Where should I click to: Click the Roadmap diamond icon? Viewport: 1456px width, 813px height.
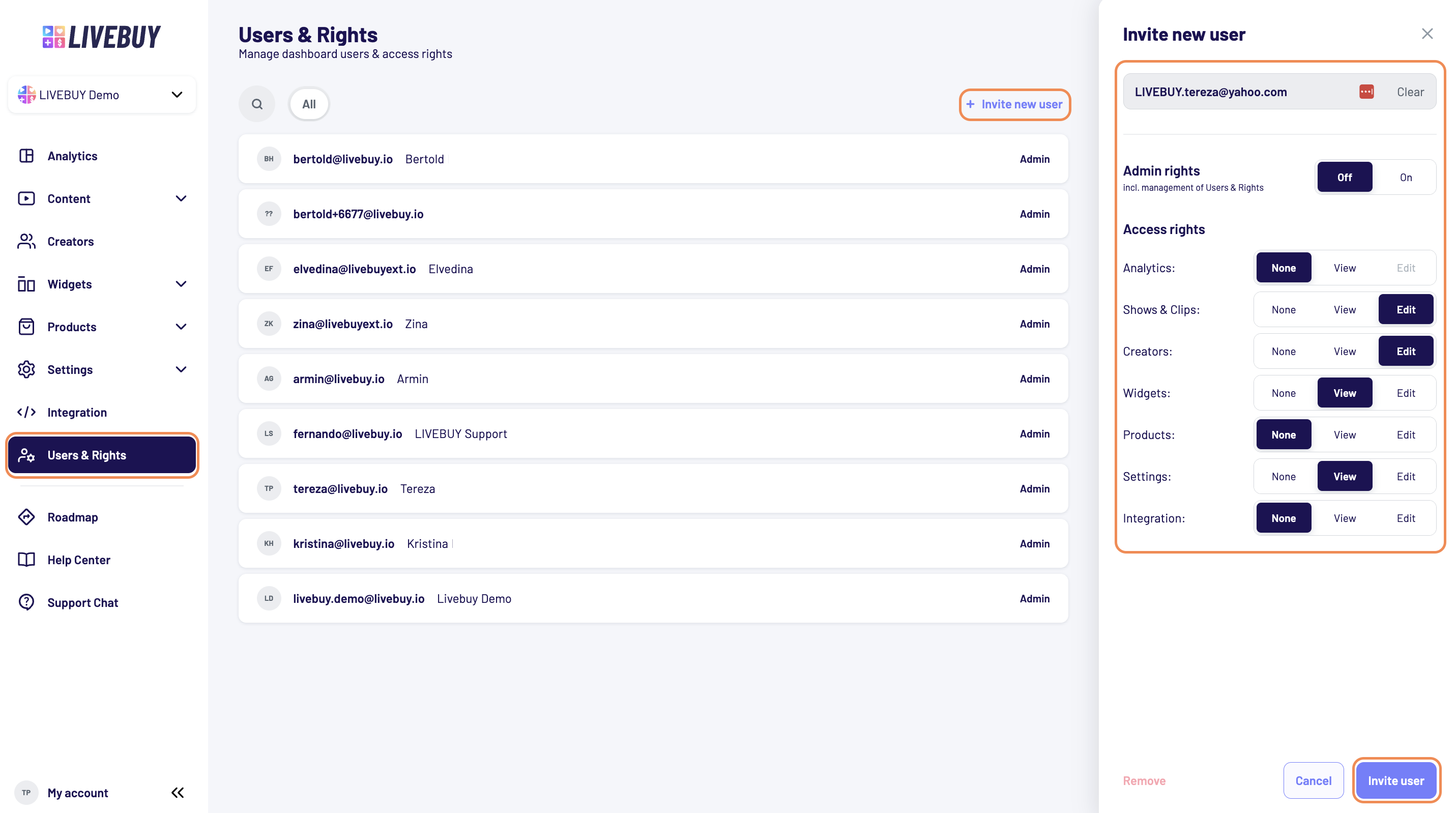click(26, 517)
